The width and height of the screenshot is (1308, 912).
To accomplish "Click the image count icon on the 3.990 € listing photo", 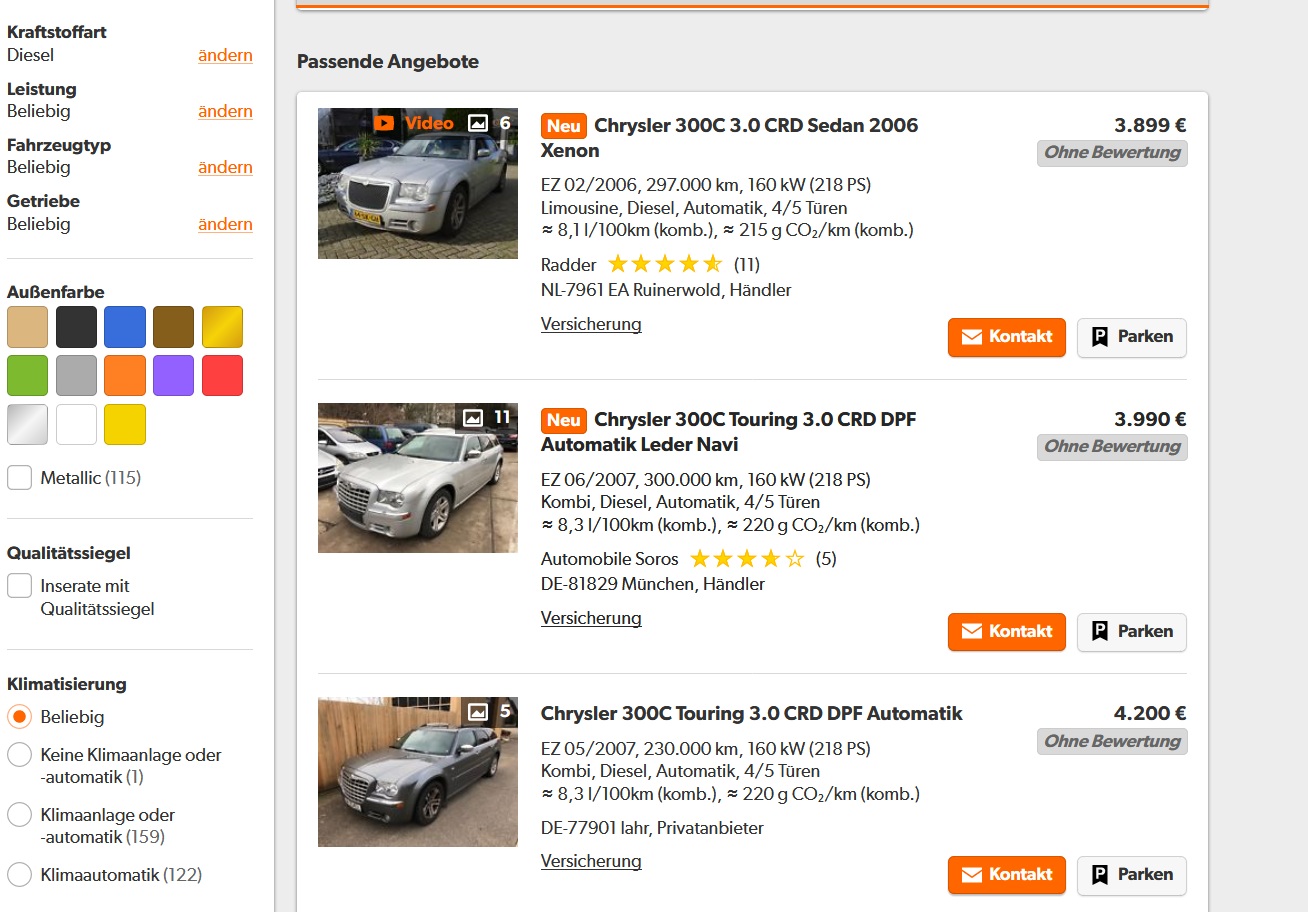I will tap(473, 417).
